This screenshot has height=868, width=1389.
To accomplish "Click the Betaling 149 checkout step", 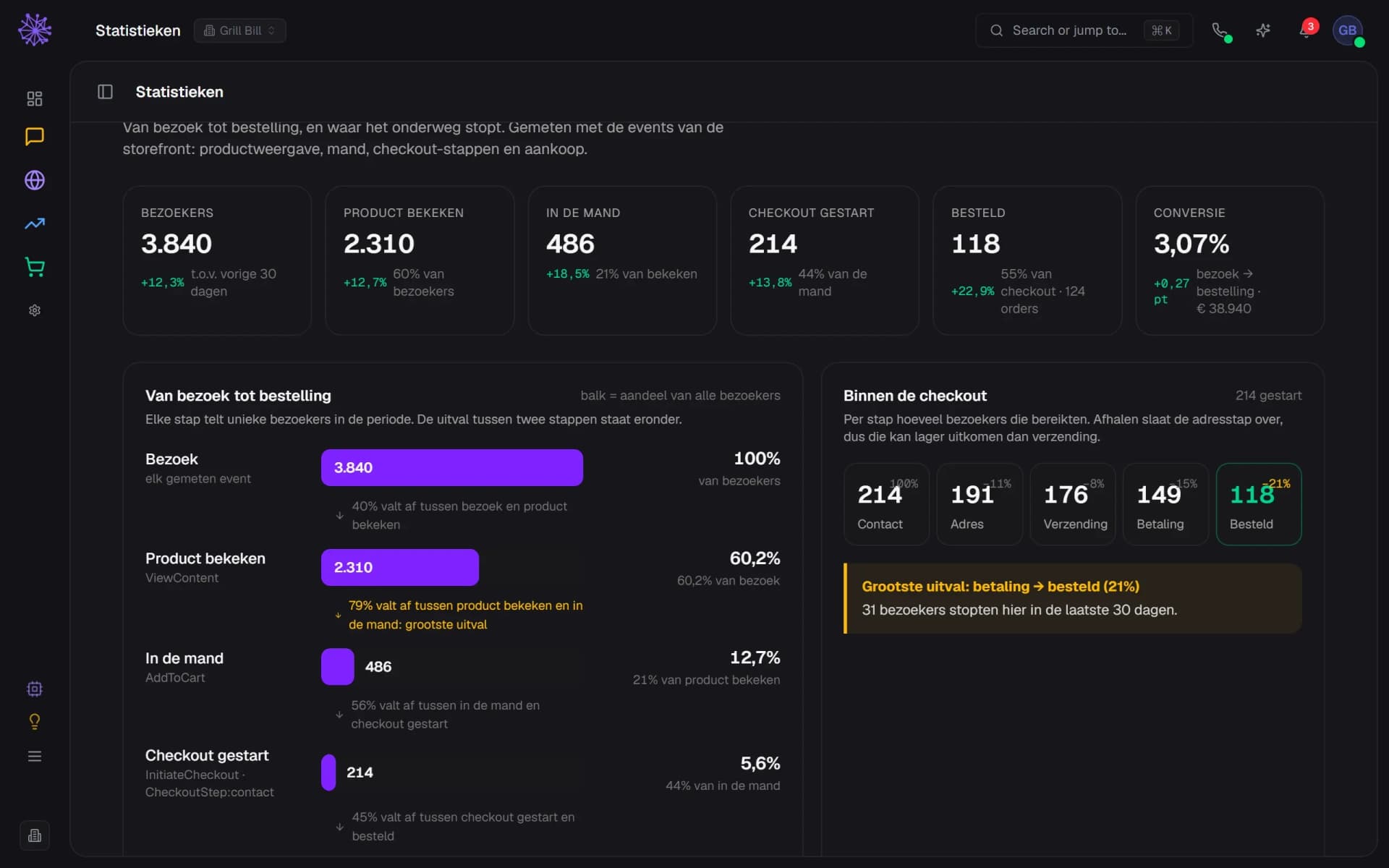I will click(x=1165, y=504).
